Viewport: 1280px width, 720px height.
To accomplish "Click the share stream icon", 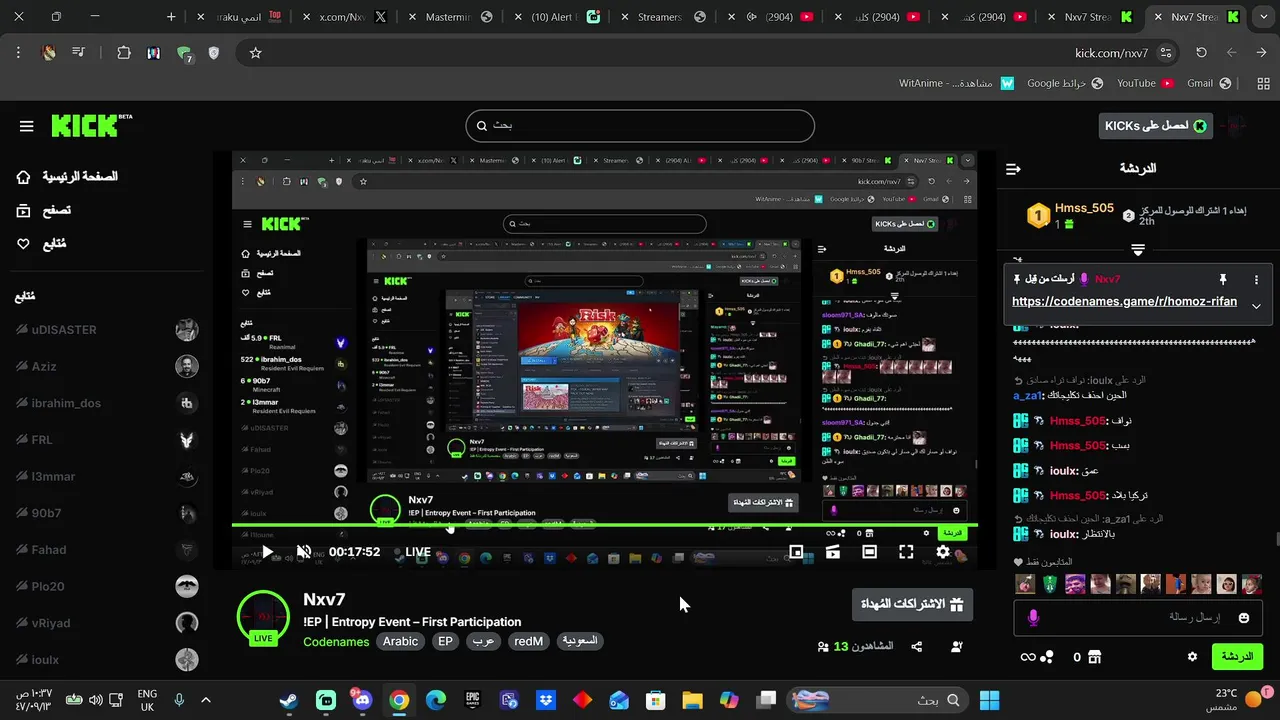I will [917, 647].
